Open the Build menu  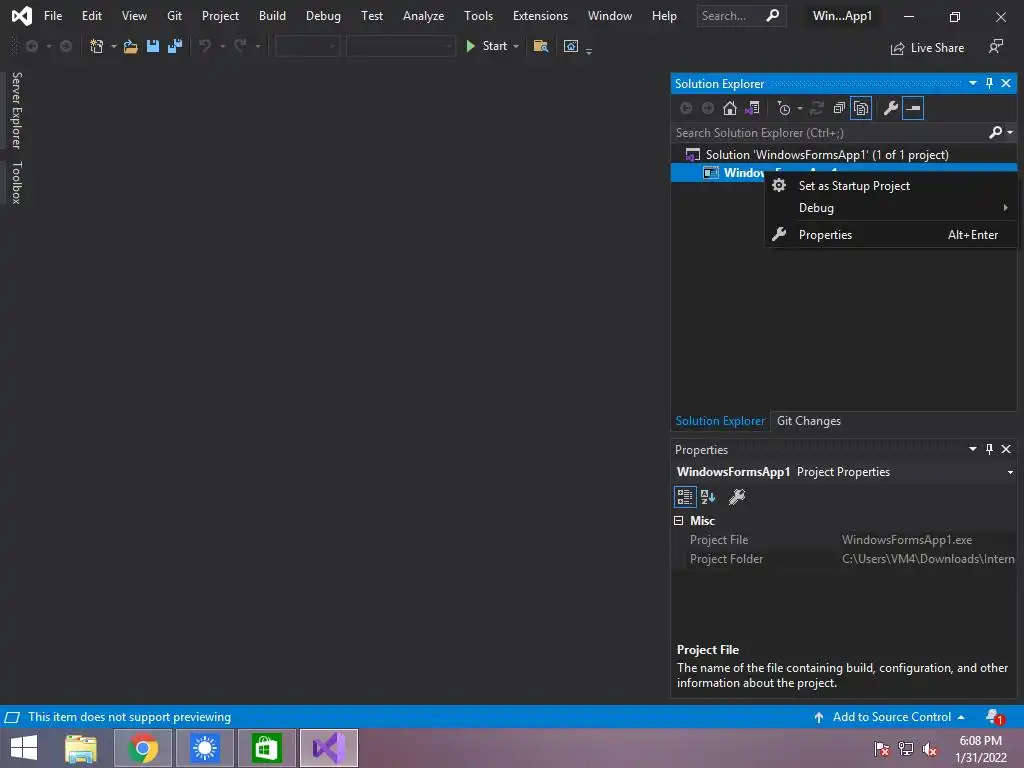pos(272,16)
